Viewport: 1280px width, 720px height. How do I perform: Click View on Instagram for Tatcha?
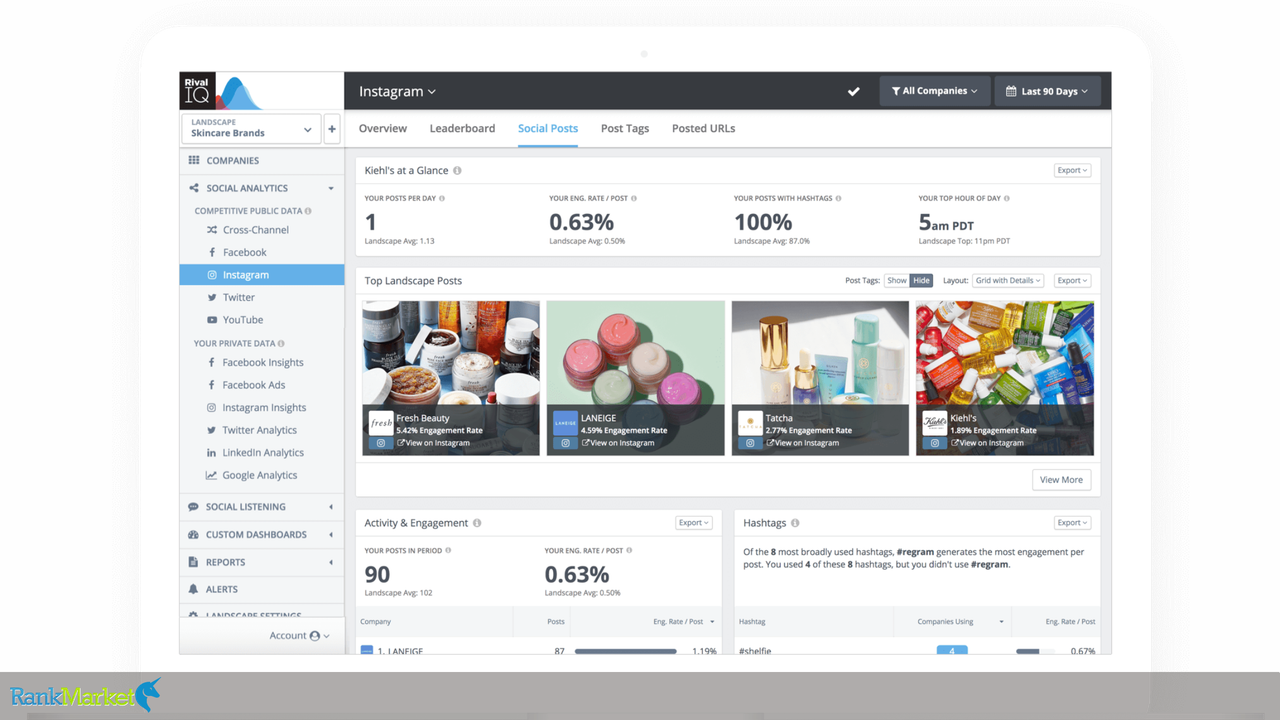pos(802,443)
